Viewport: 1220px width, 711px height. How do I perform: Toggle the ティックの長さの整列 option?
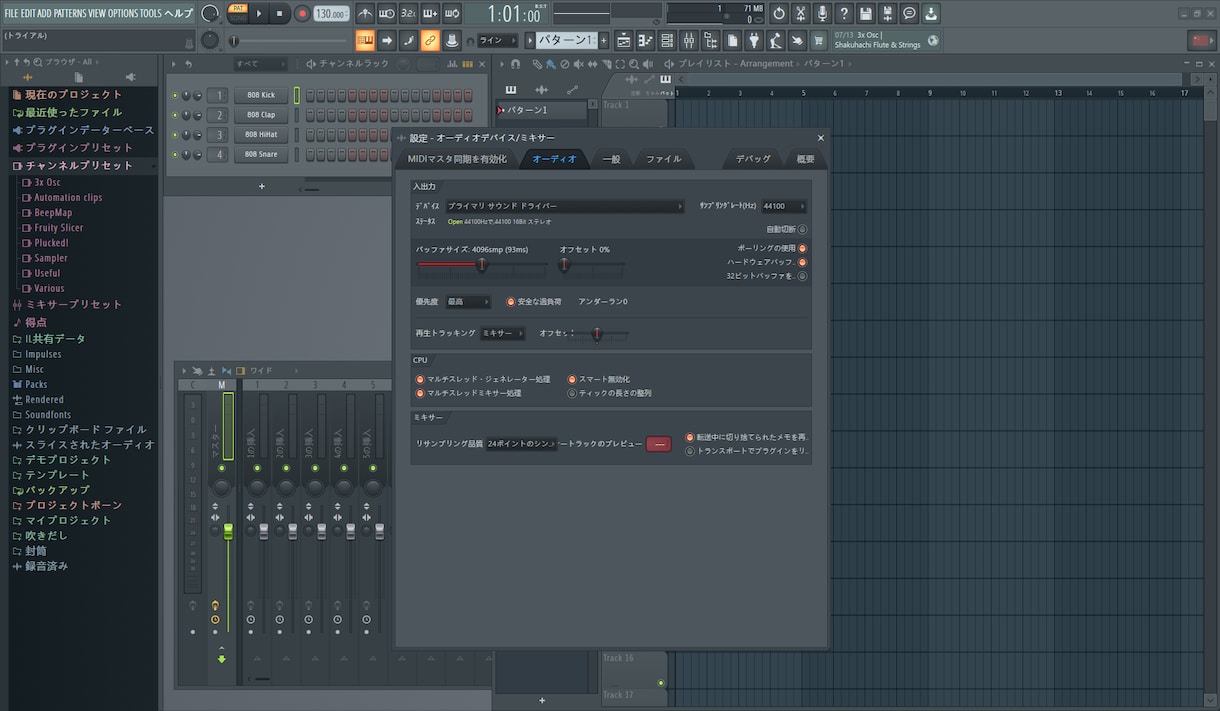[572, 393]
